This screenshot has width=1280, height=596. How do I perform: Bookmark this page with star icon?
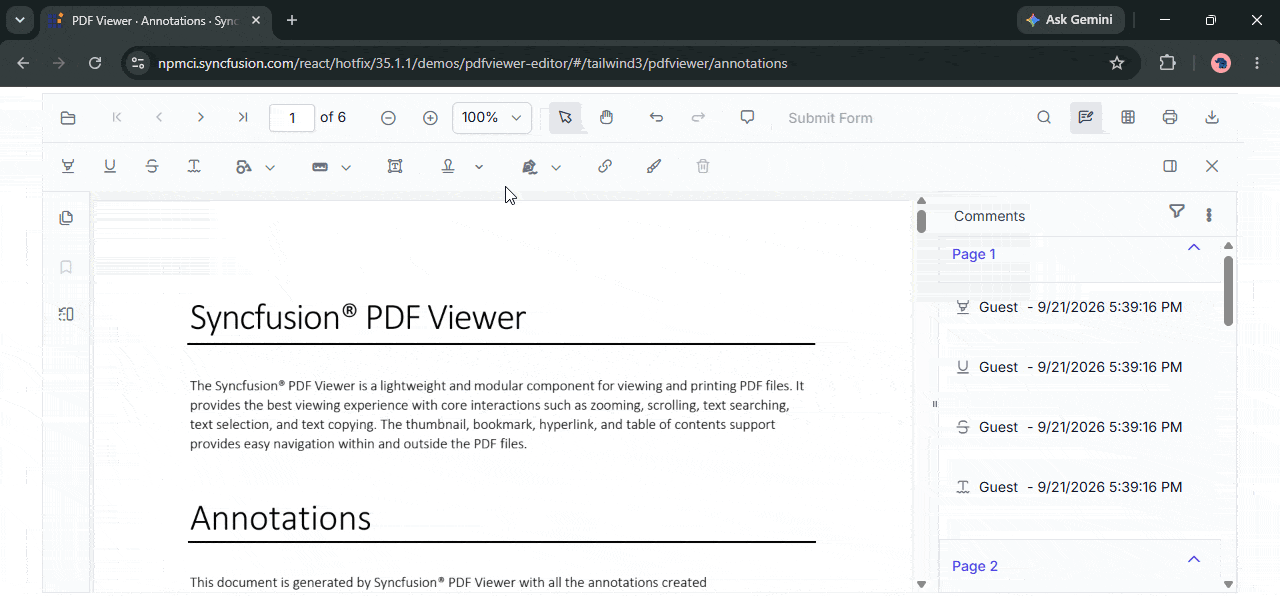point(1117,63)
